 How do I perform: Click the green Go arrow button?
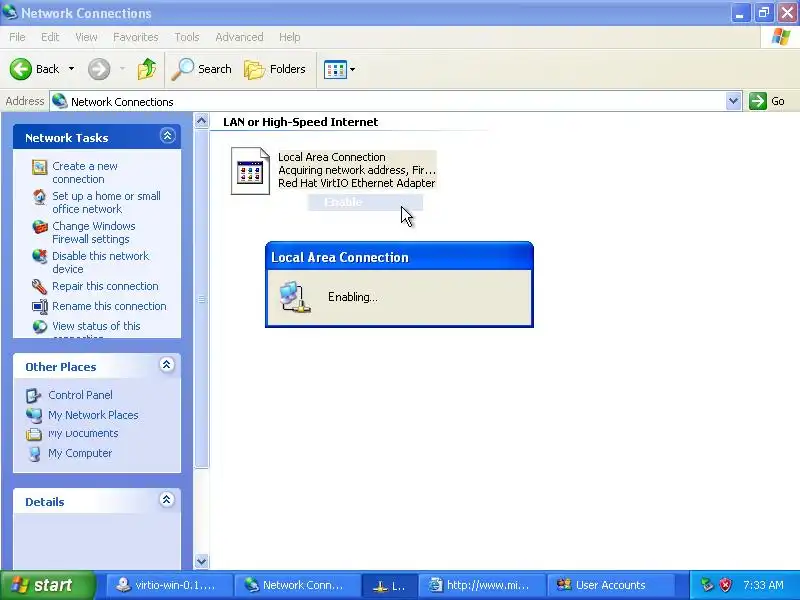tap(758, 101)
